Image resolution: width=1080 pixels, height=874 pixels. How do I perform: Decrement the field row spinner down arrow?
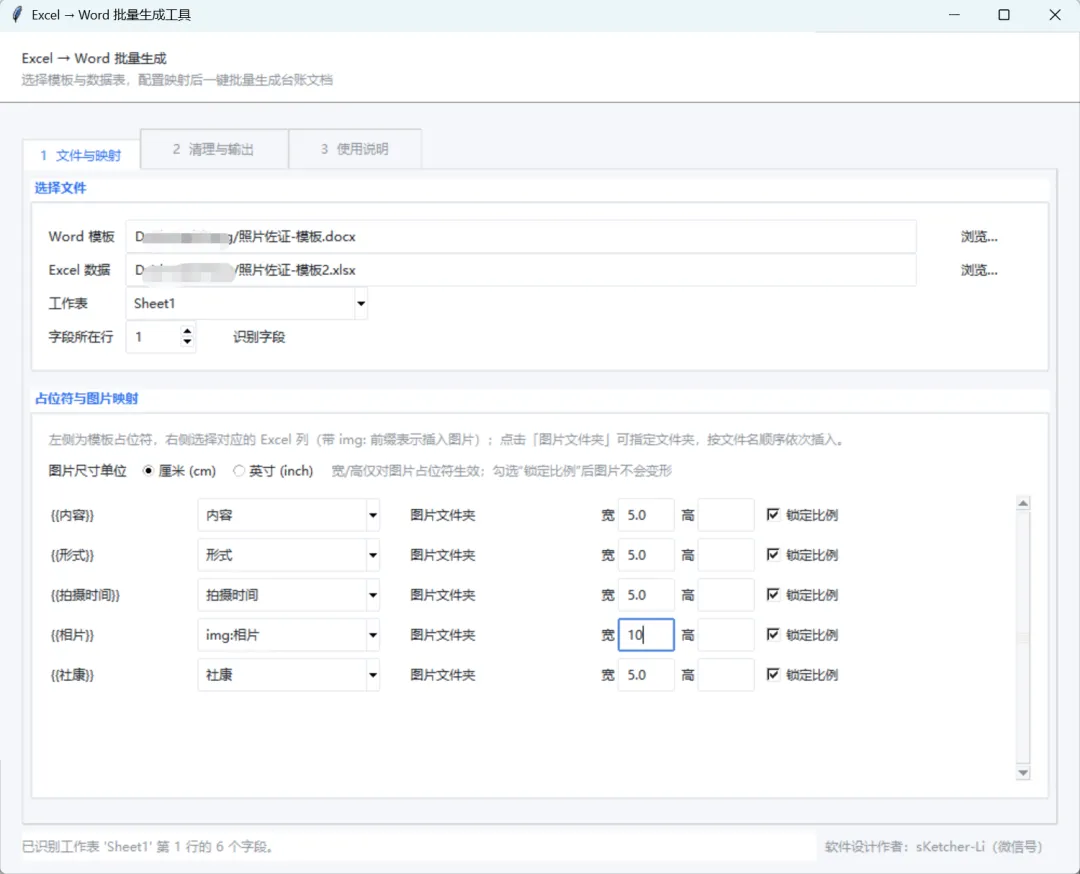pos(187,341)
